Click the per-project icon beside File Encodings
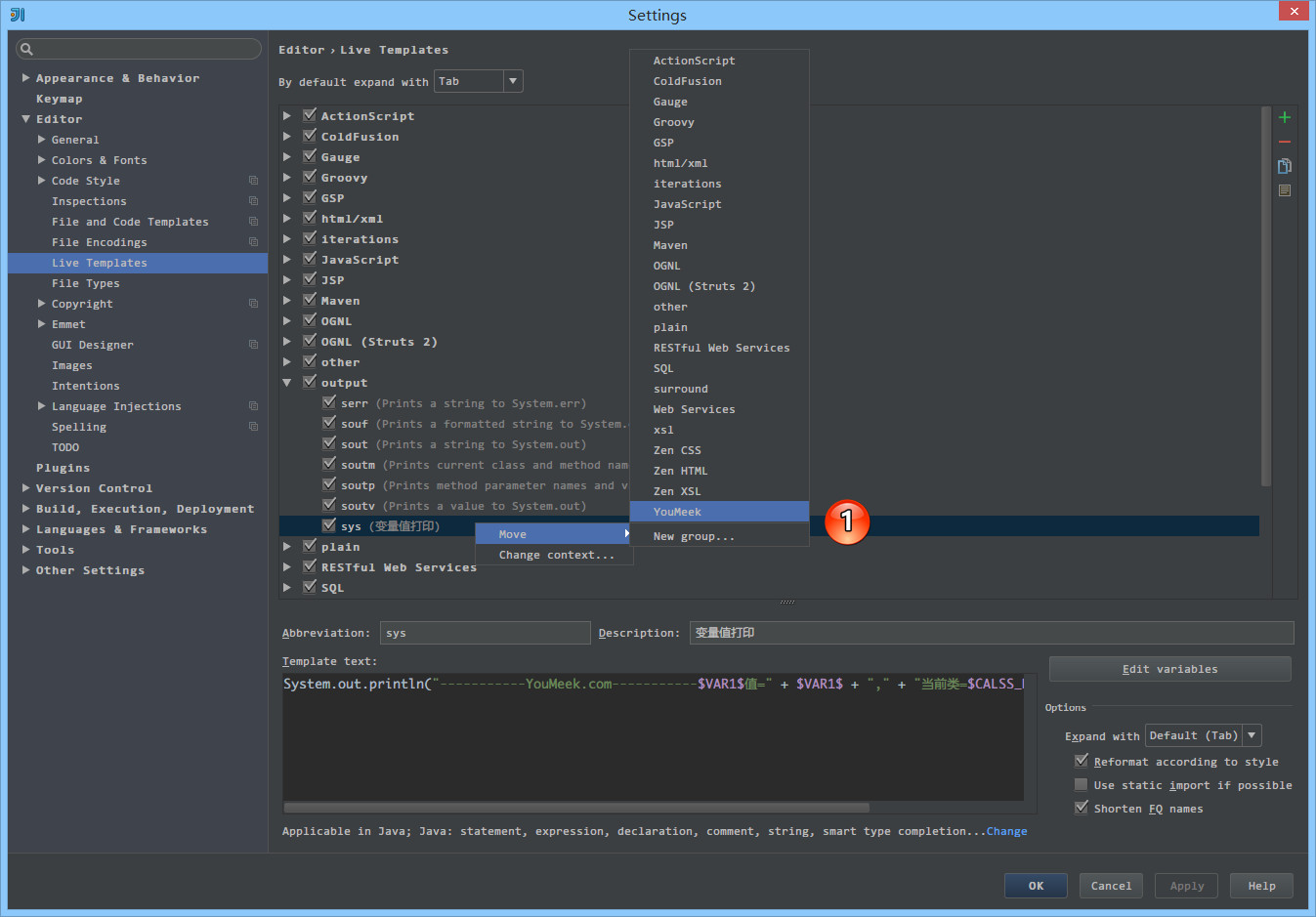Viewport: 1316px width, 917px height. click(x=253, y=242)
